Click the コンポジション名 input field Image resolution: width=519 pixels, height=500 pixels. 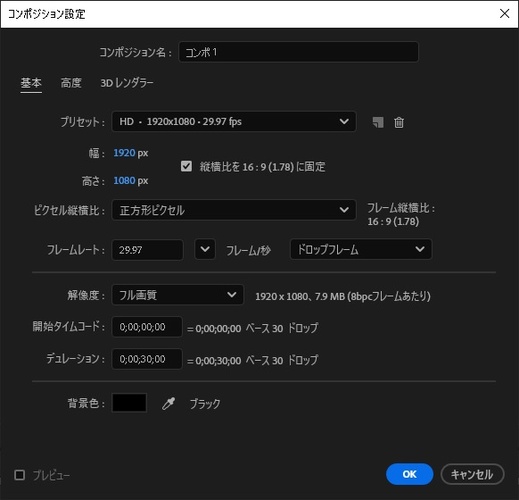coord(298,52)
